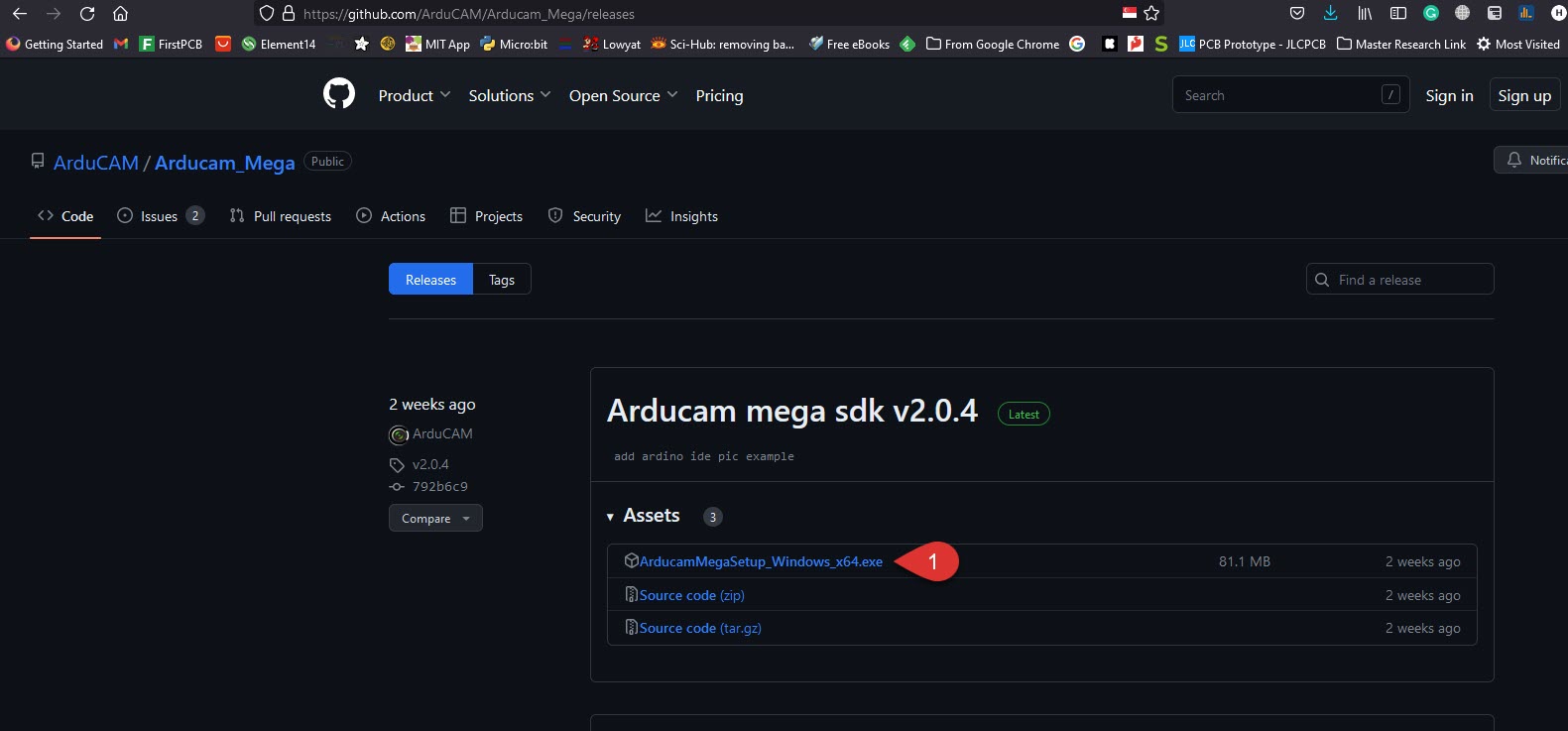Focus the Find a release field
Viewport: 1568px width, 731px height.
[x=1408, y=280]
